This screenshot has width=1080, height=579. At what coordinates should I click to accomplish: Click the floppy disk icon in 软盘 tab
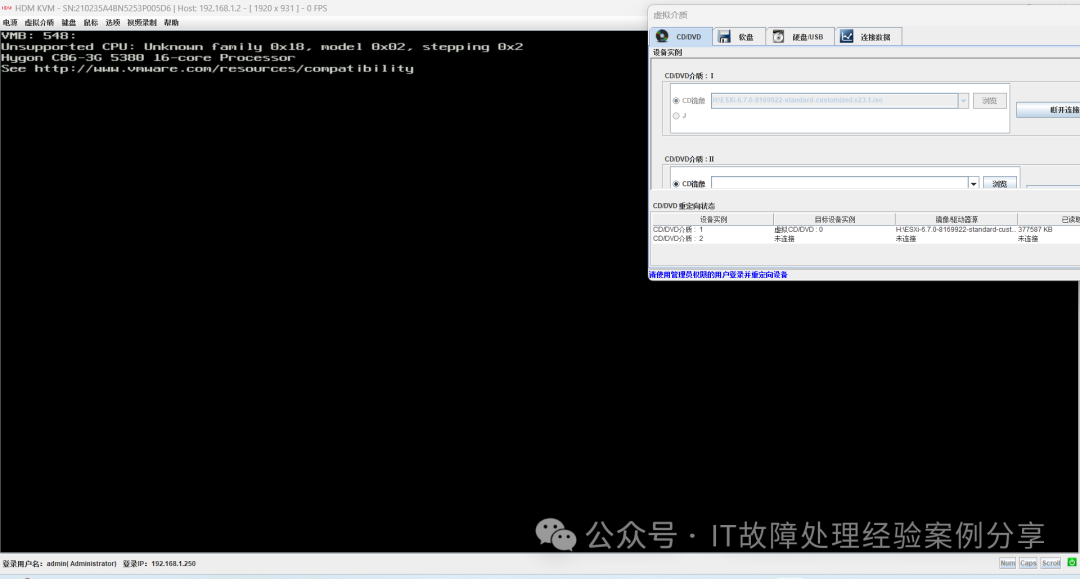pos(724,36)
